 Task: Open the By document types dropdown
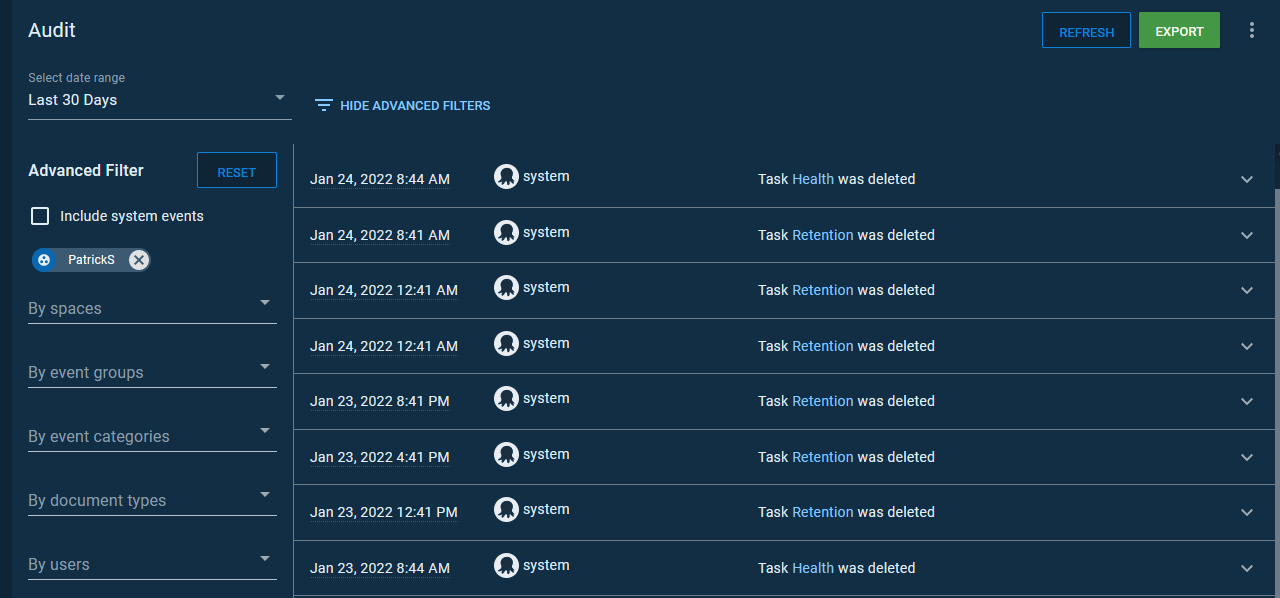(152, 500)
